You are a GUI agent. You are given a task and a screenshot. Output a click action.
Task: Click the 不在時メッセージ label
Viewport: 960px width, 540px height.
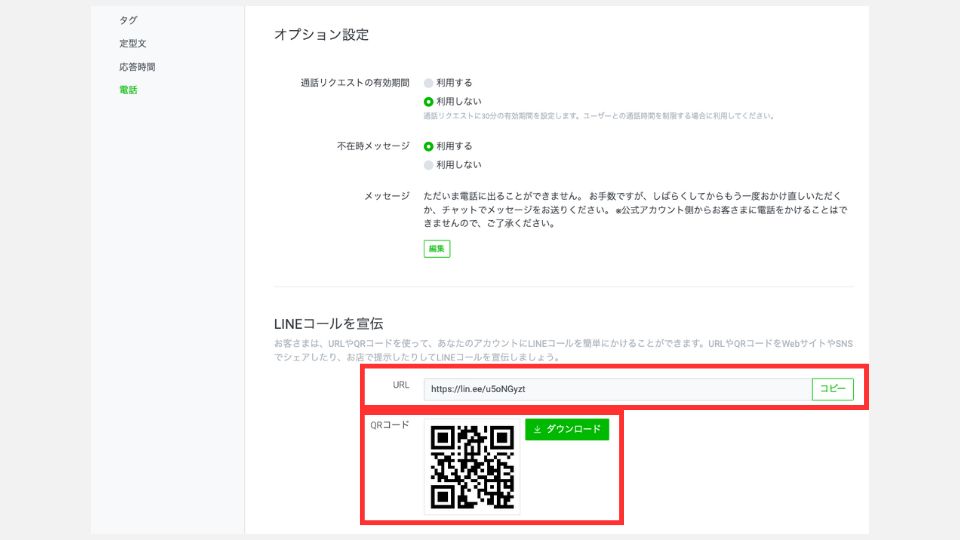point(373,146)
